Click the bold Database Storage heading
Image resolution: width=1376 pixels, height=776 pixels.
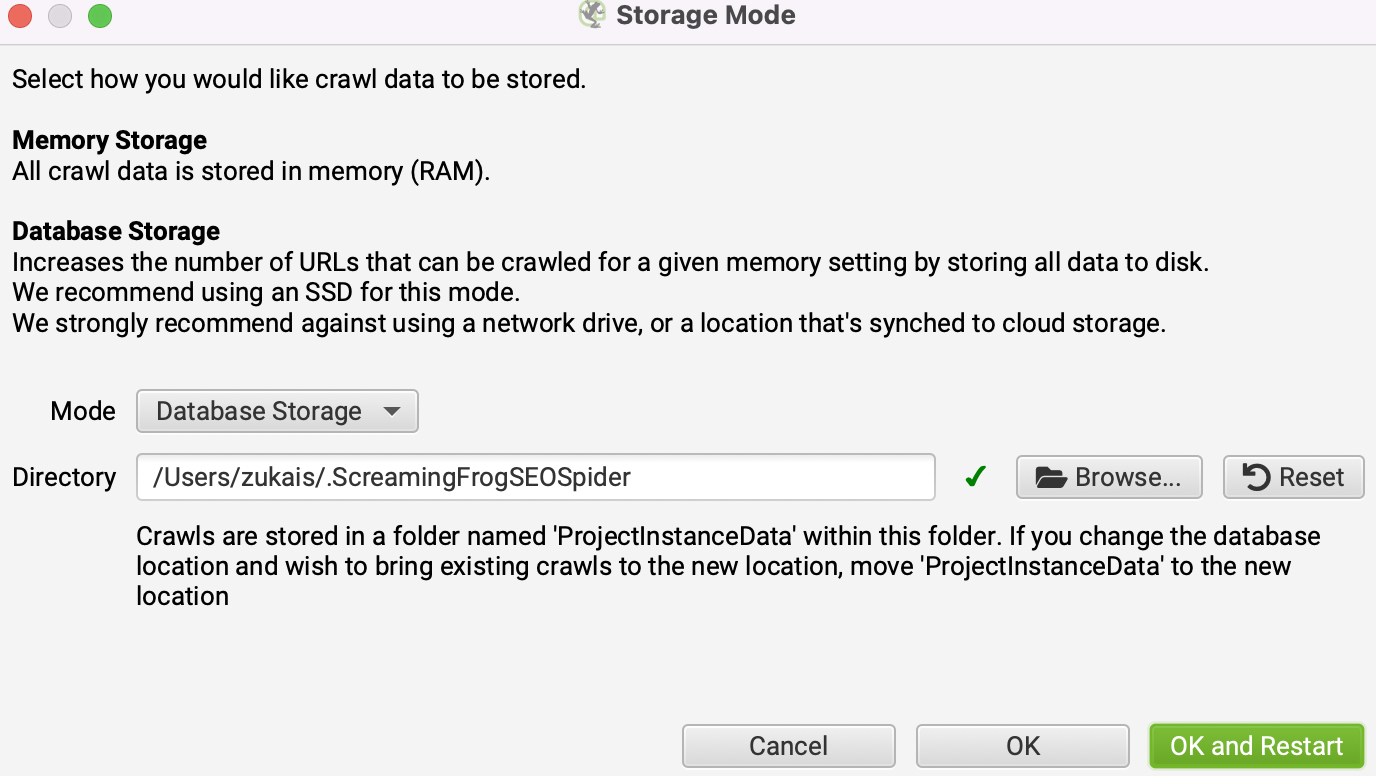point(116,231)
